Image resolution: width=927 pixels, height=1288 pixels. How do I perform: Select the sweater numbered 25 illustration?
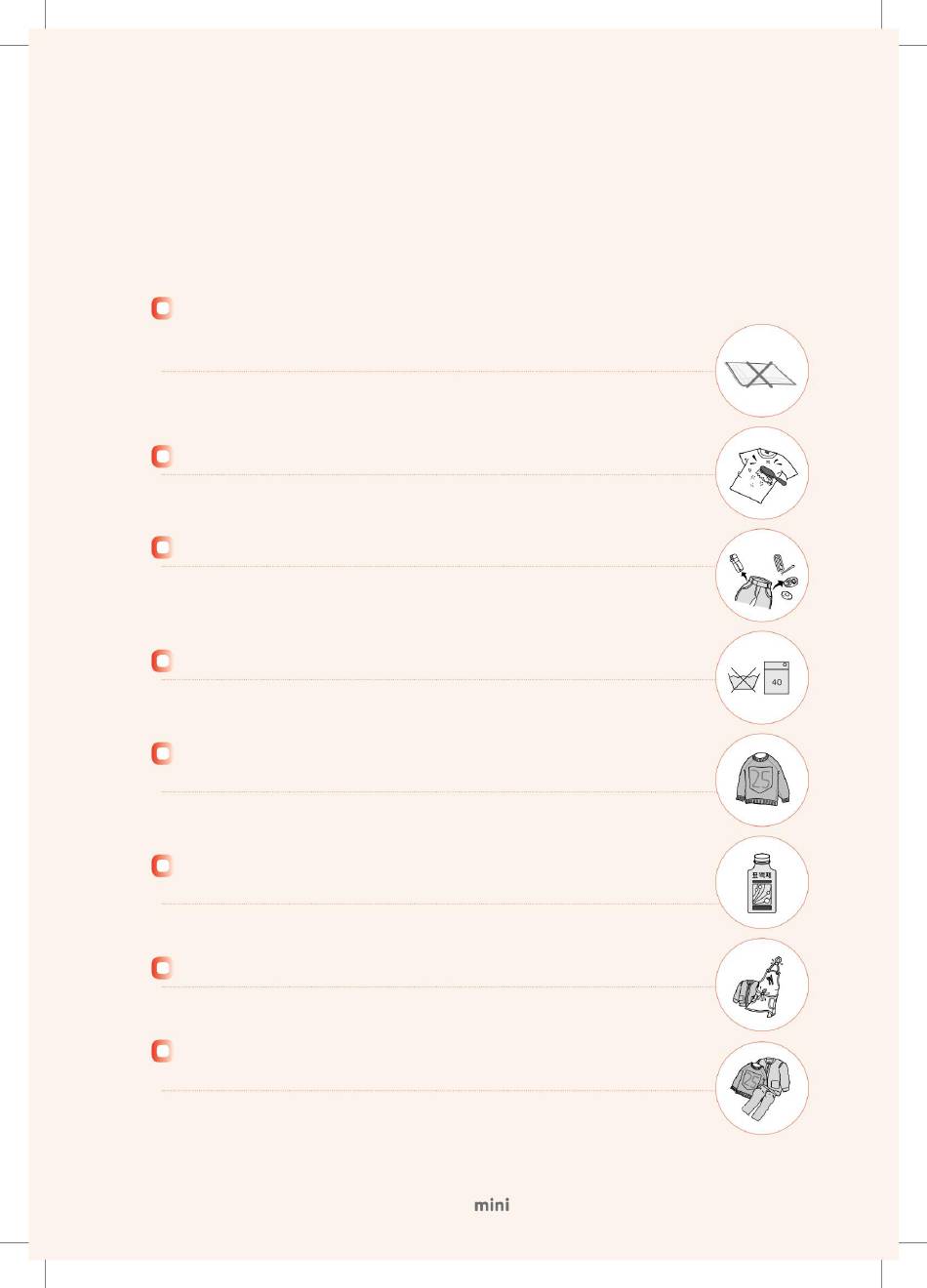click(x=761, y=781)
